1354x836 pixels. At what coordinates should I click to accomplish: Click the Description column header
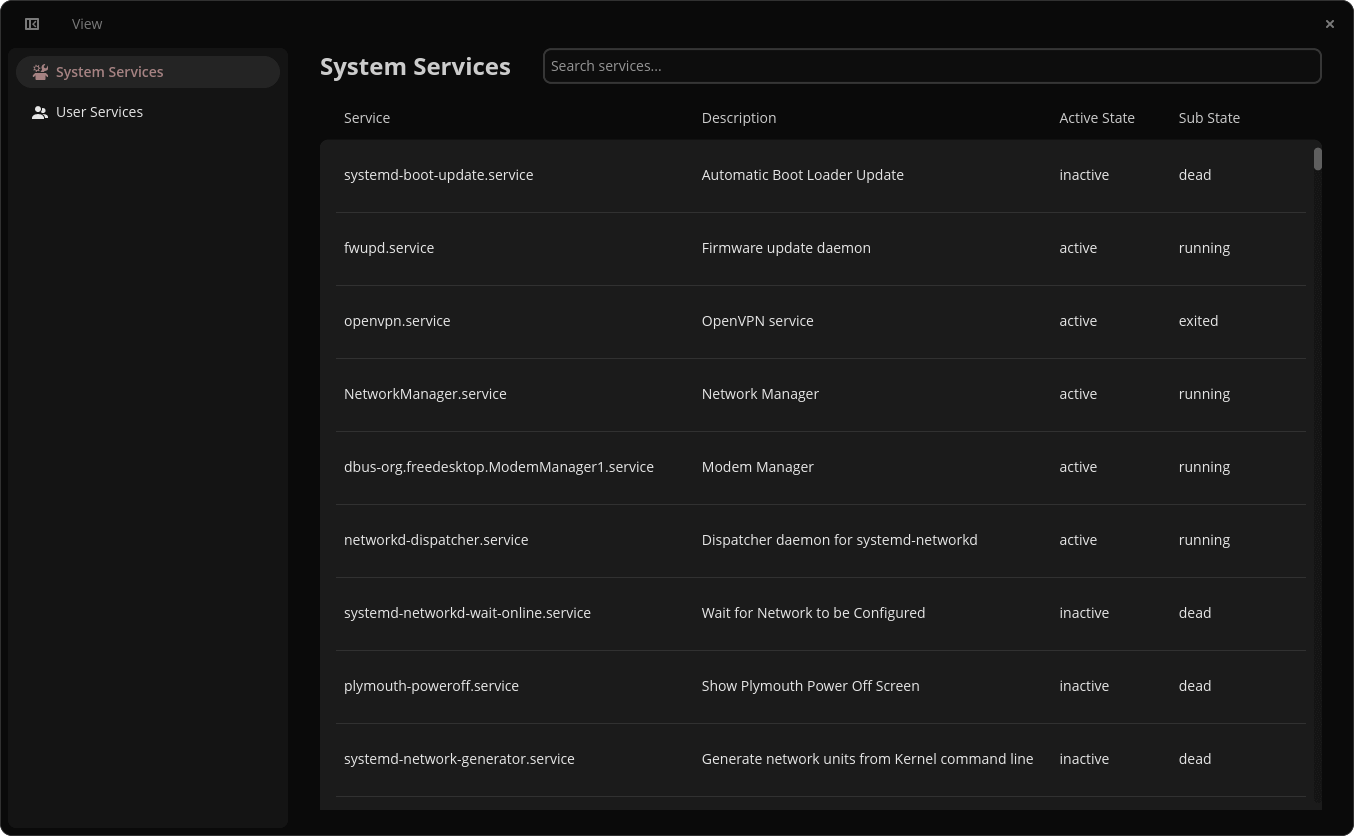(x=738, y=118)
